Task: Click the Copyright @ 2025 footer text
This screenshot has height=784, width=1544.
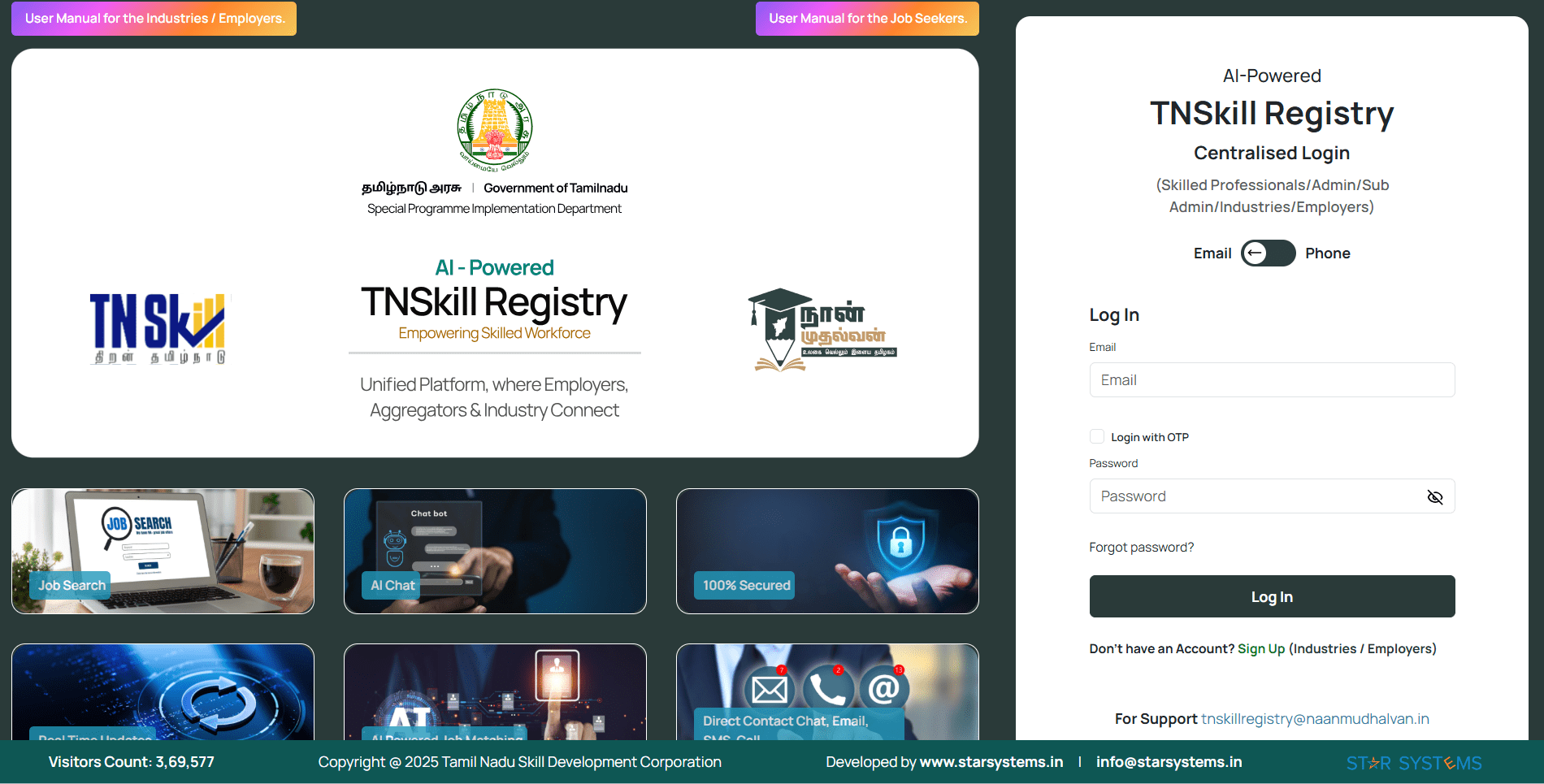Action: [x=519, y=762]
